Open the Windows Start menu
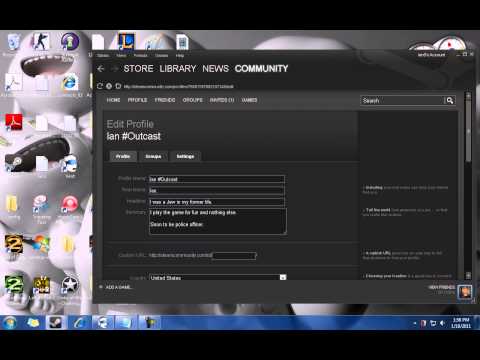Image resolution: width=480 pixels, height=360 pixels. pyautogui.click(x=10, y=323)
